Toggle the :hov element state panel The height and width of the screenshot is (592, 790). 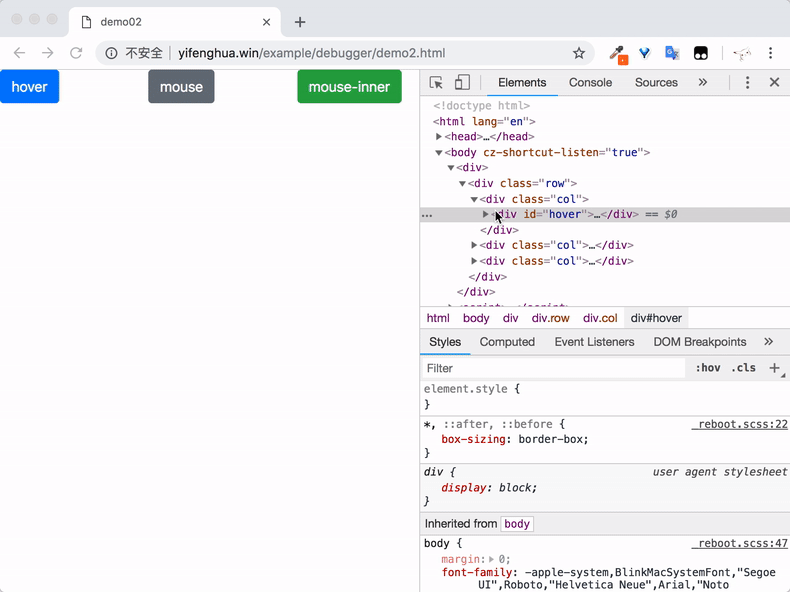coord(708,368)
